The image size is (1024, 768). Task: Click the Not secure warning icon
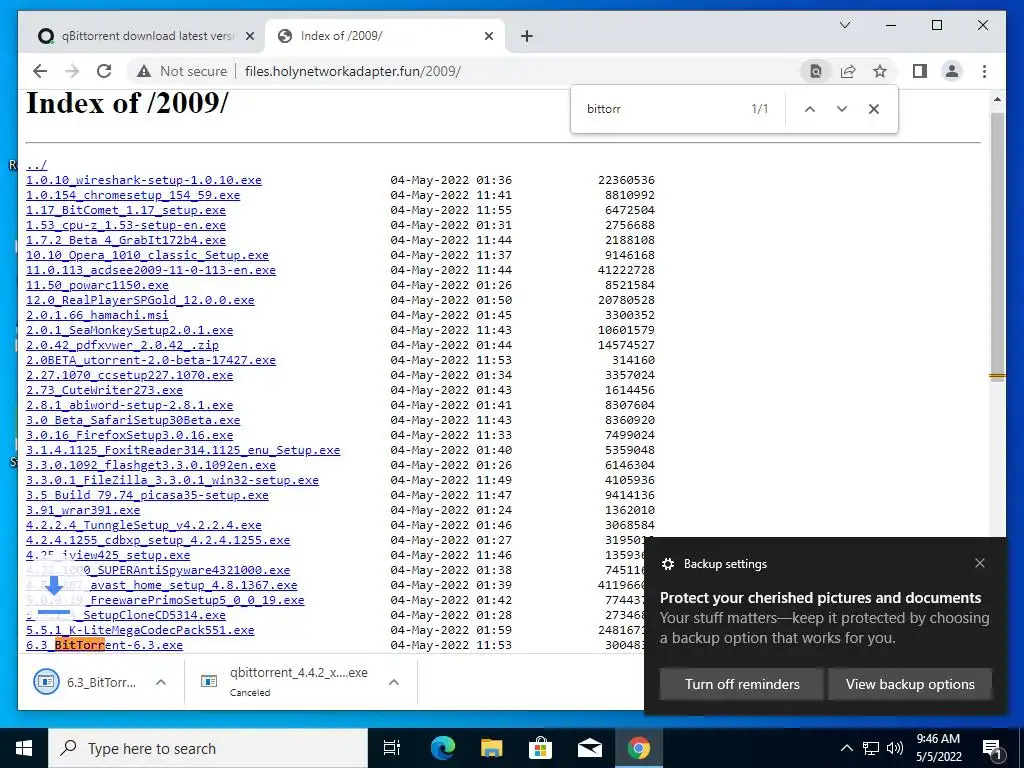click(144, 71)
